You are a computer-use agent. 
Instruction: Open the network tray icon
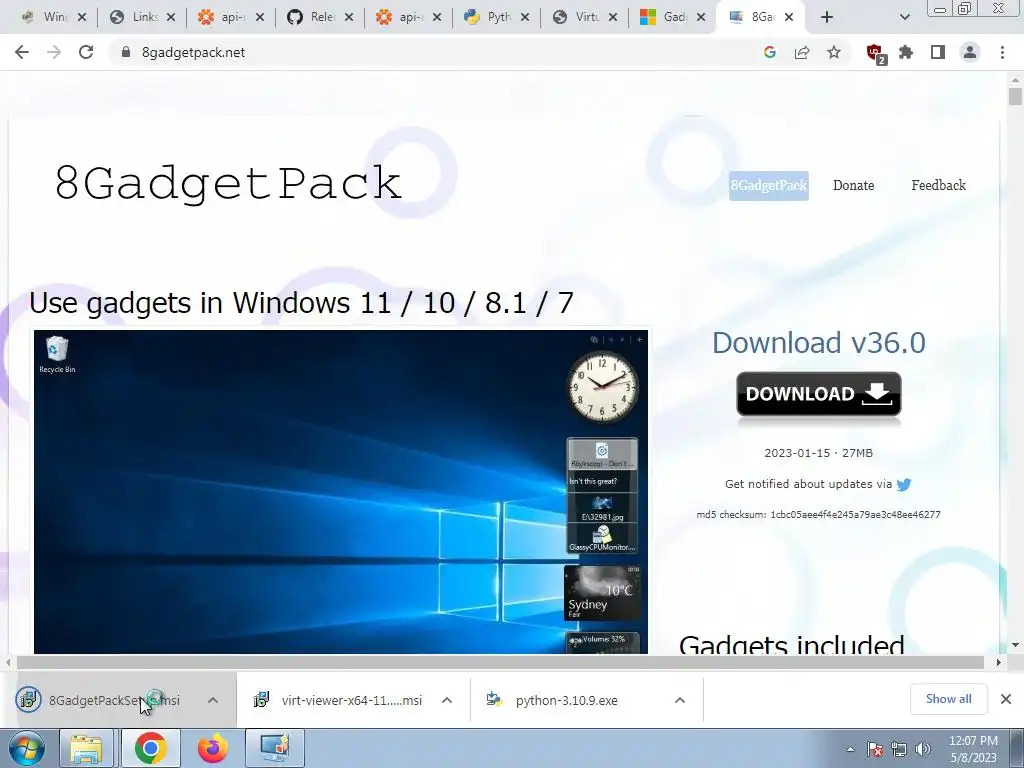[899, 749]
